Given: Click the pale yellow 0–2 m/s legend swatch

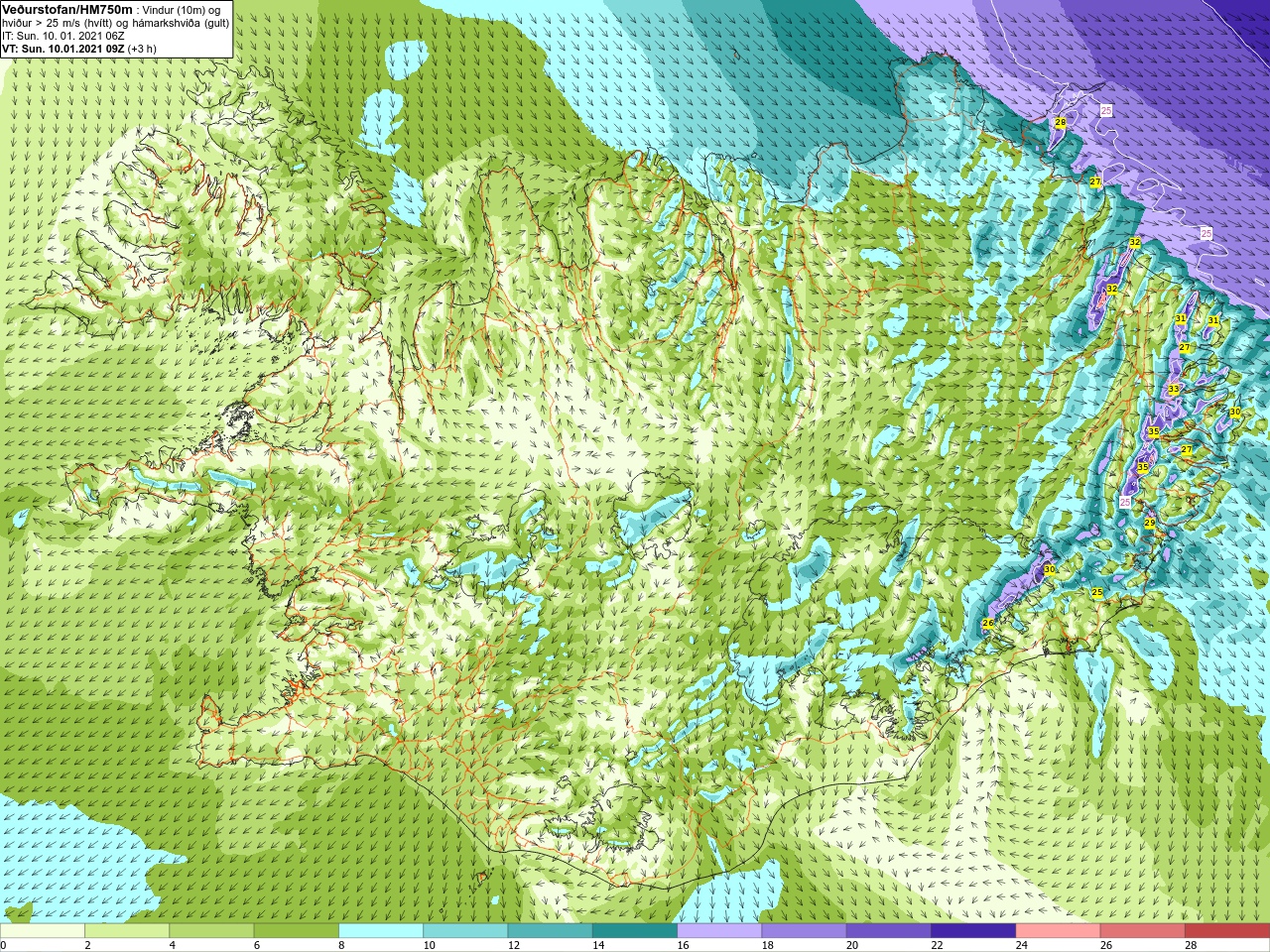Looking at the screenshot, I should [x=43, y=931].
